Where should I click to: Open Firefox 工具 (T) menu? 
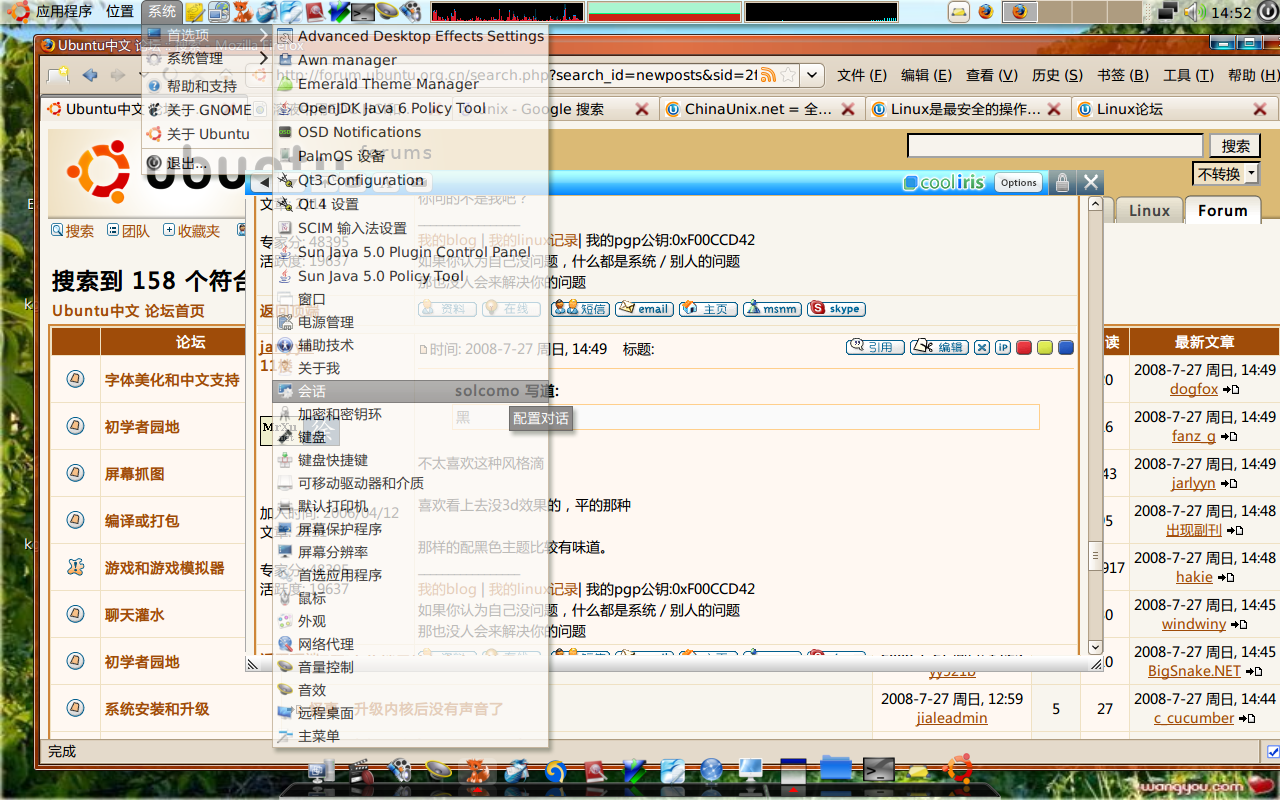1188,75
